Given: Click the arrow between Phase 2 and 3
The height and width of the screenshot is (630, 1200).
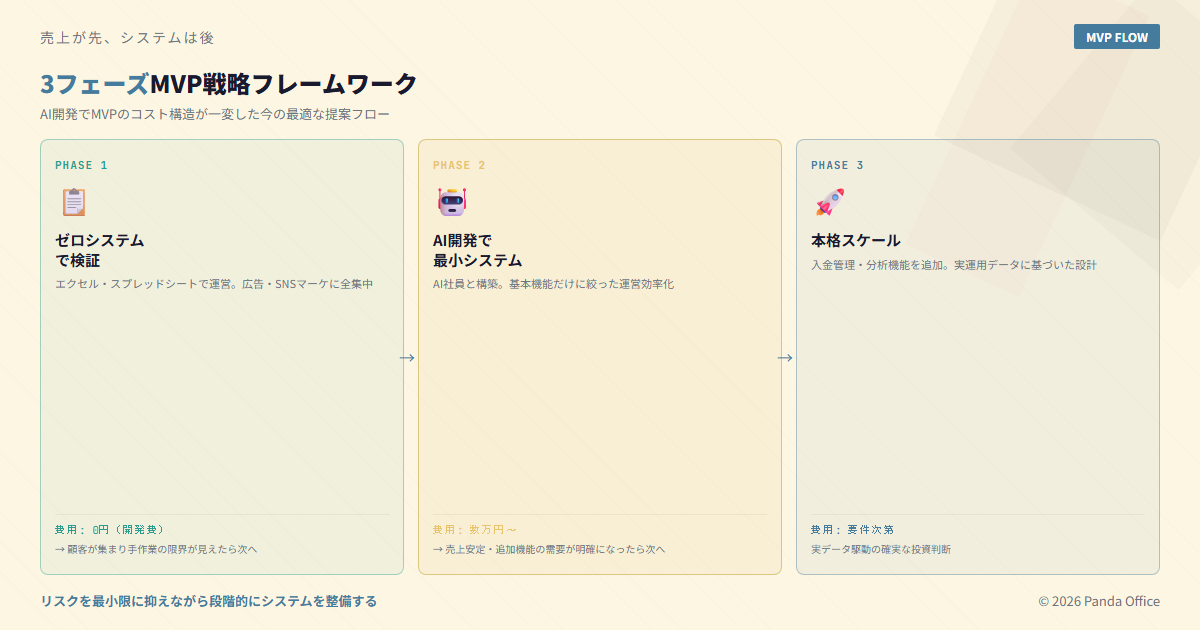Looking at the screenshot, I should click(785, 358).
